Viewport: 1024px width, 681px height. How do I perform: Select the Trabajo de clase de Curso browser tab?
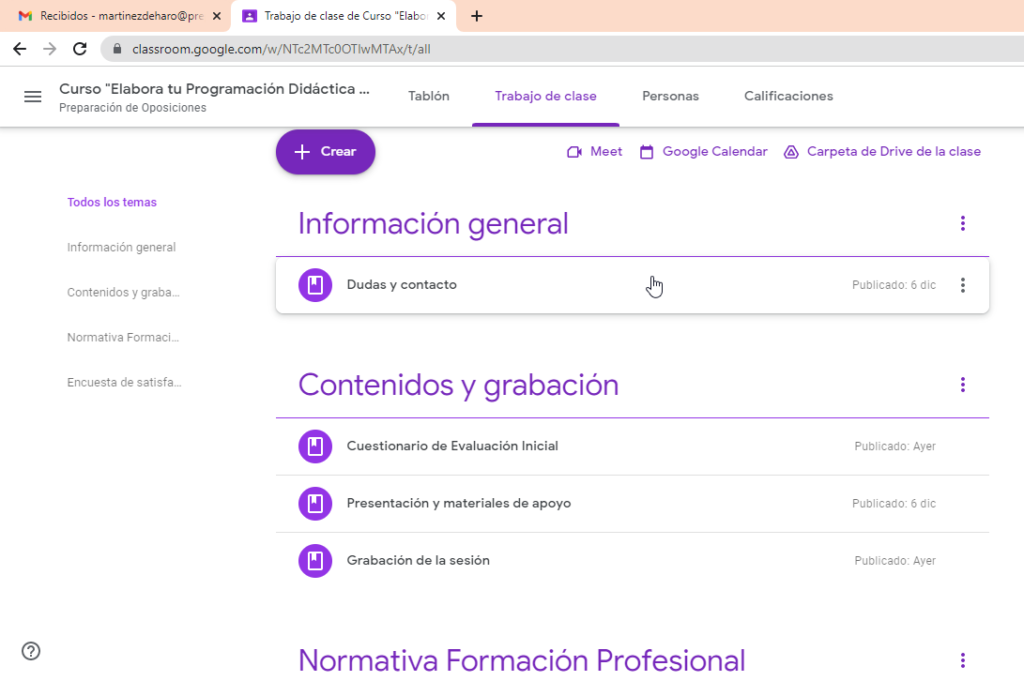[x=345, y=16]
